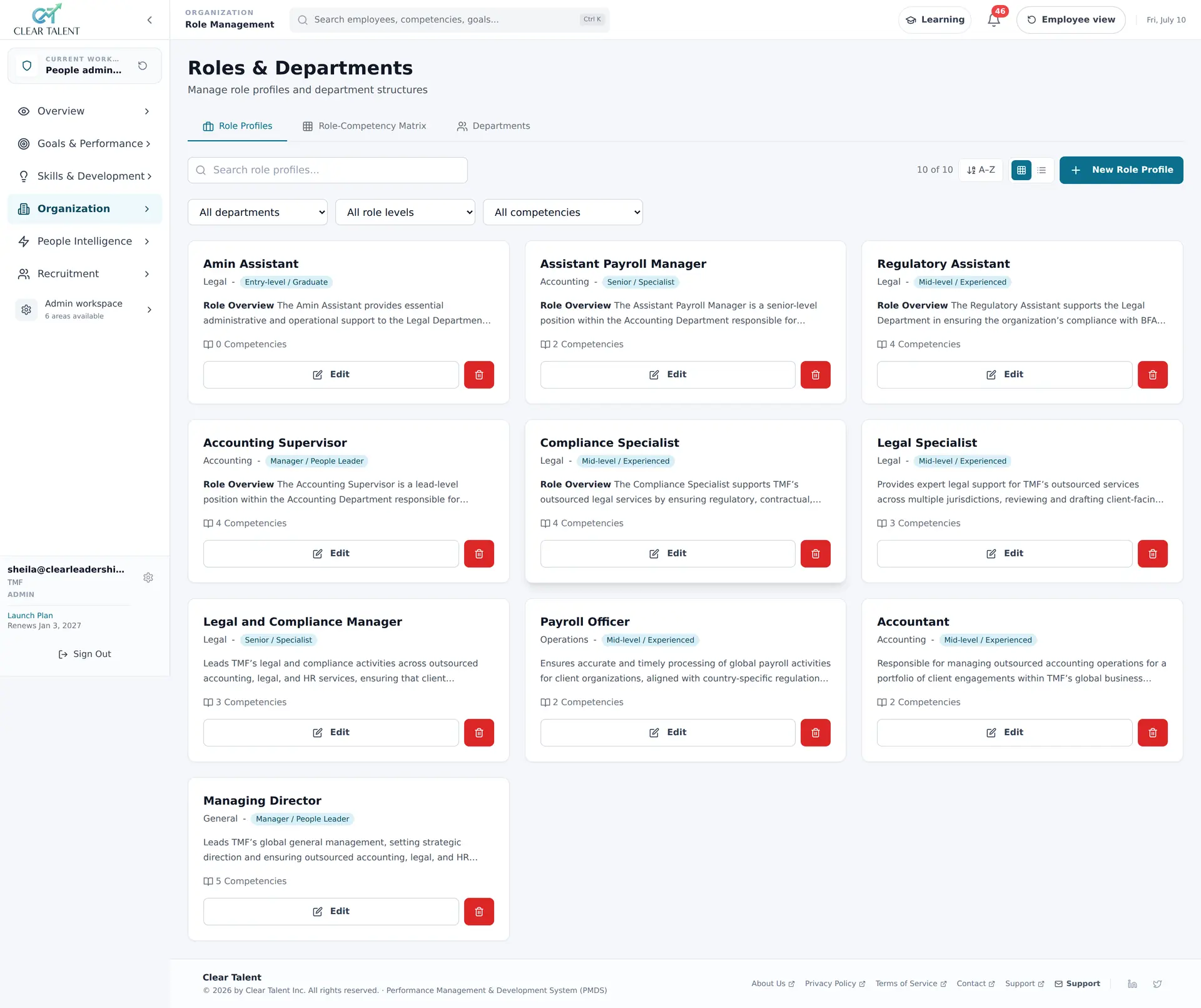This screenshot has width=1201, height=1008.
Task: Open the notifications bell with 46 badge
Action: pyautogui.click(x=994, y=20)
